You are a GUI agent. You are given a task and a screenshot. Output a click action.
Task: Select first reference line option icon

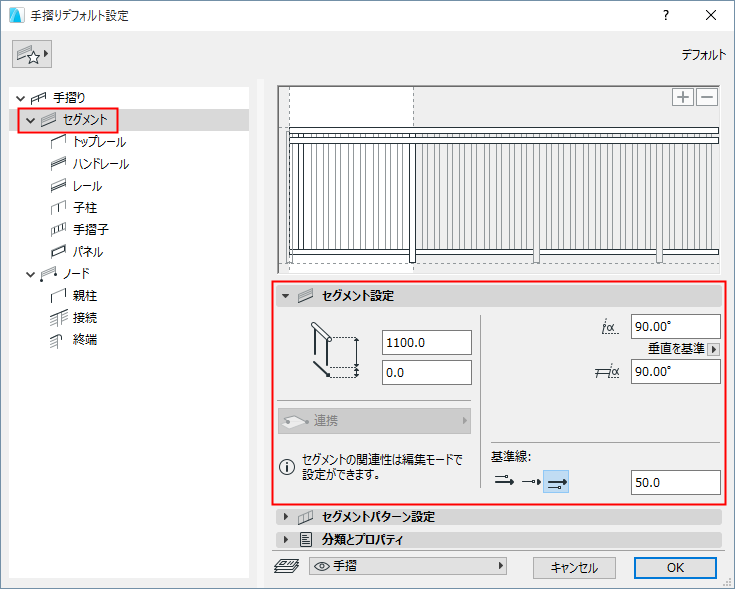[x=504, y=481]
